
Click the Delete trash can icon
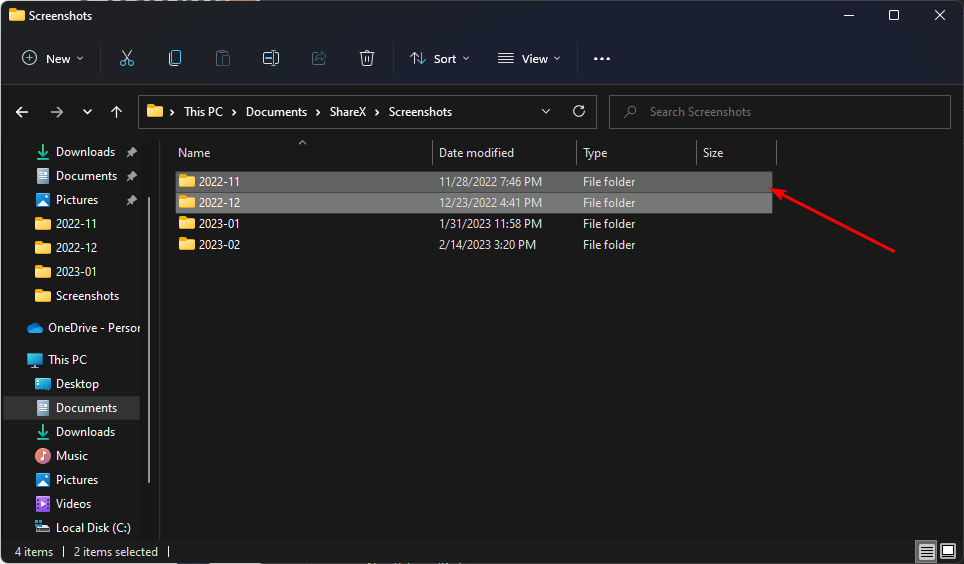click(x=367, y=58)
